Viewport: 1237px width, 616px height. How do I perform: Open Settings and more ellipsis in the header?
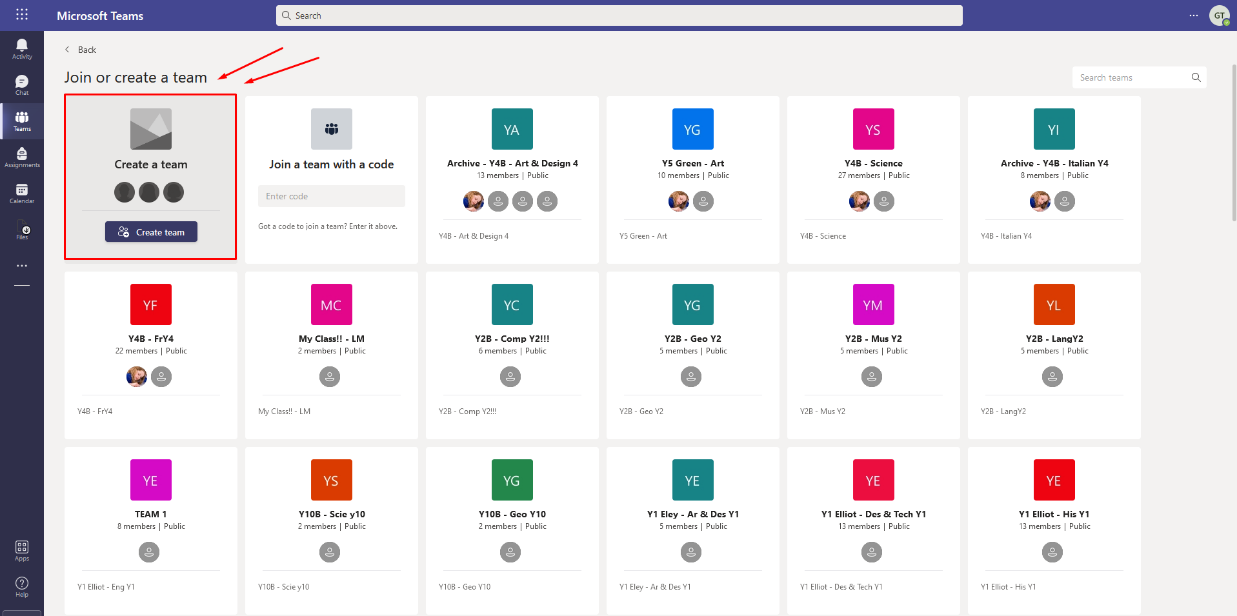point(1193,15)
